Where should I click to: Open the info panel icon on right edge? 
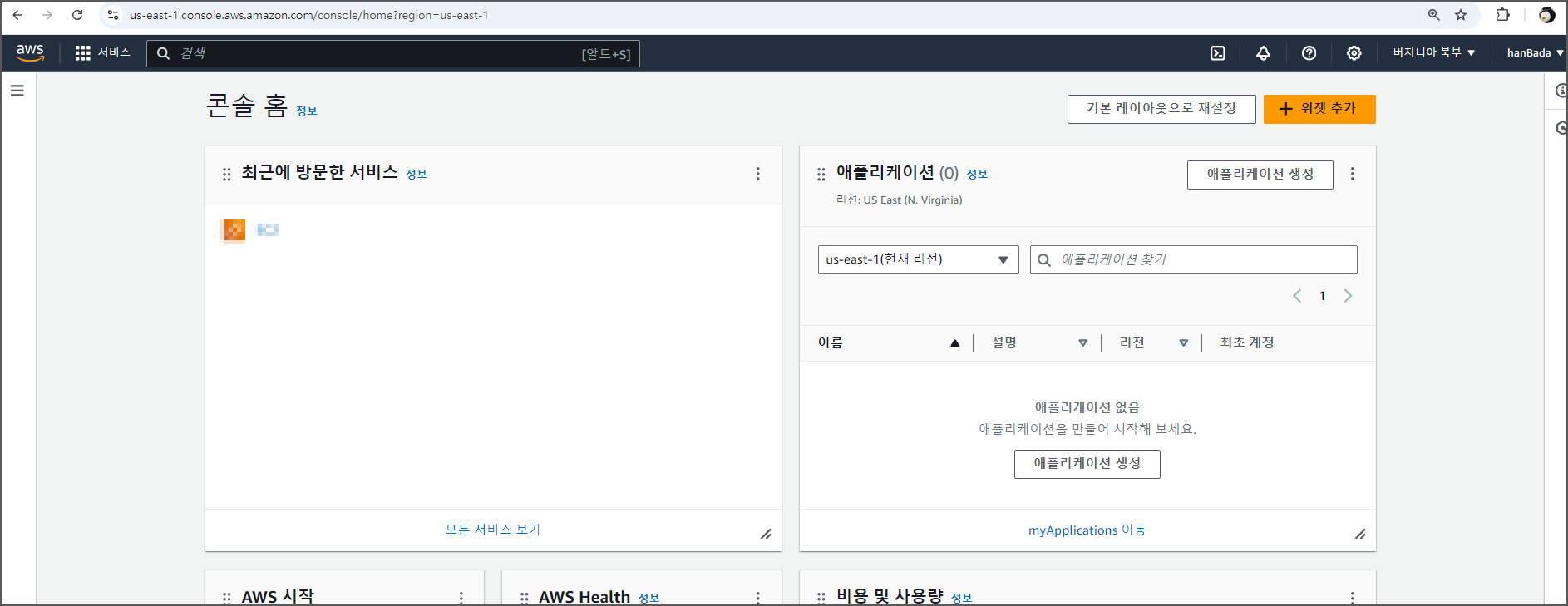[1561, 91]
